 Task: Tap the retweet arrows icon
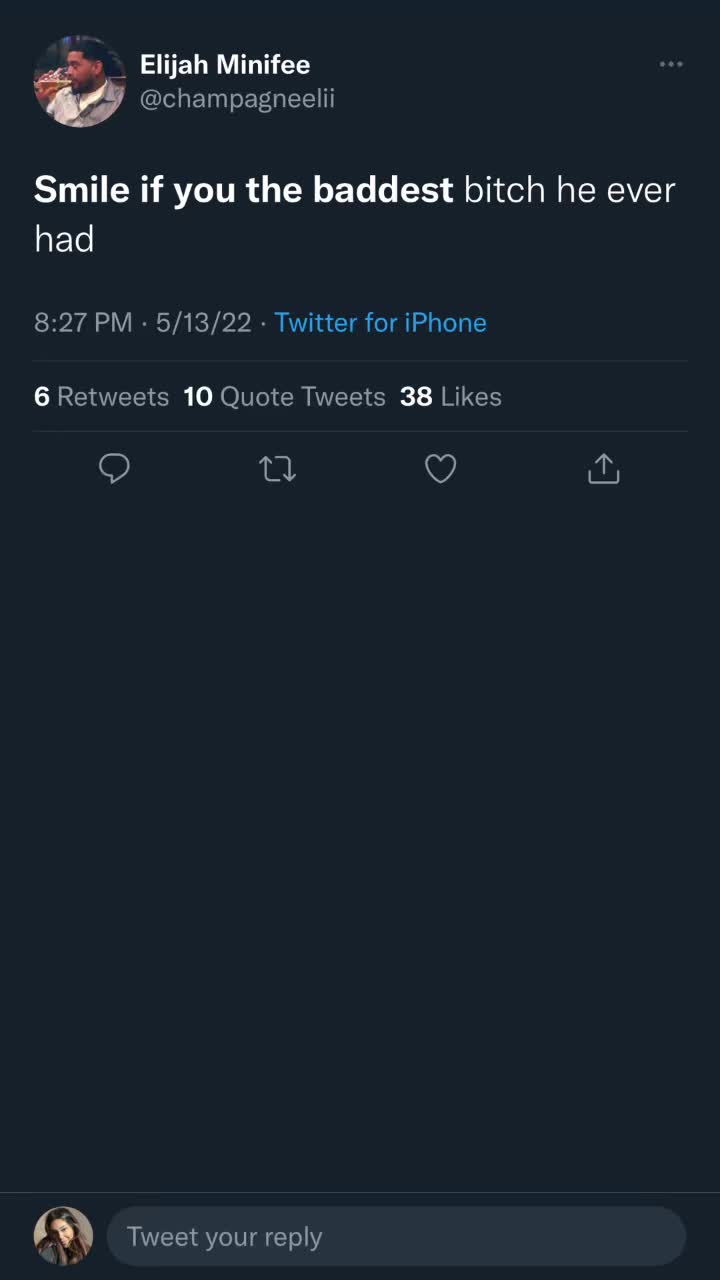click(x=278, y=468)
